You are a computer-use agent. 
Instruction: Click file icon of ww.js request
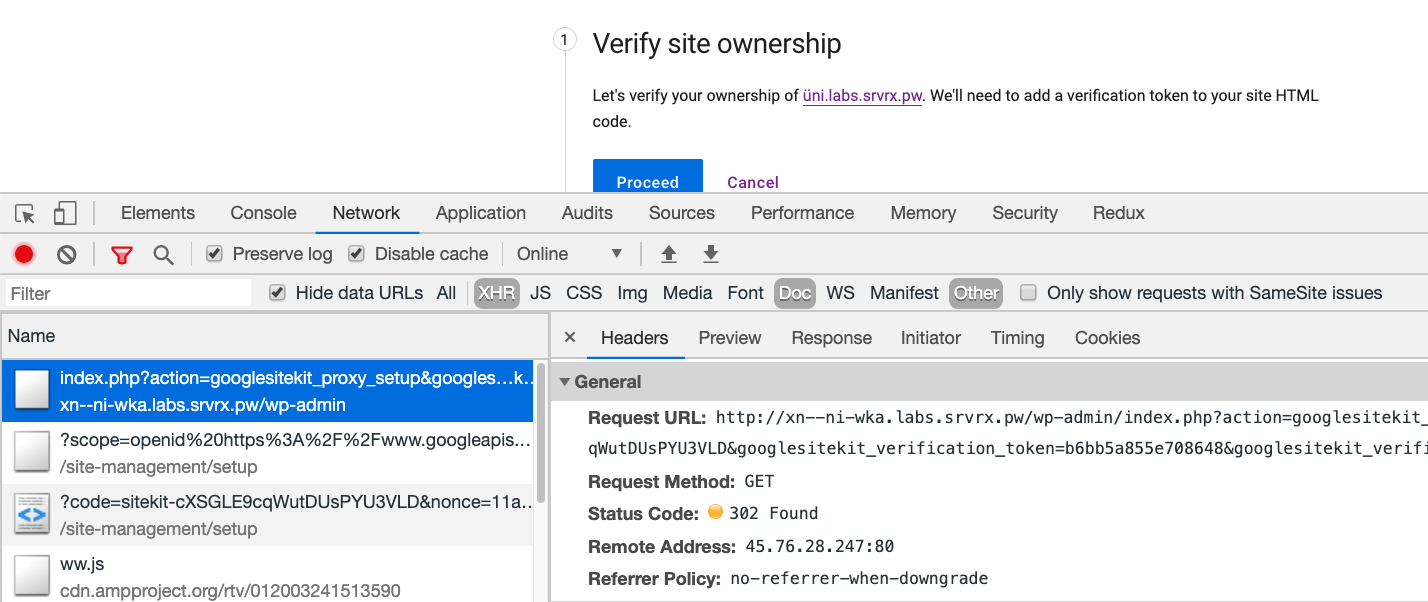tap(31, 577)
